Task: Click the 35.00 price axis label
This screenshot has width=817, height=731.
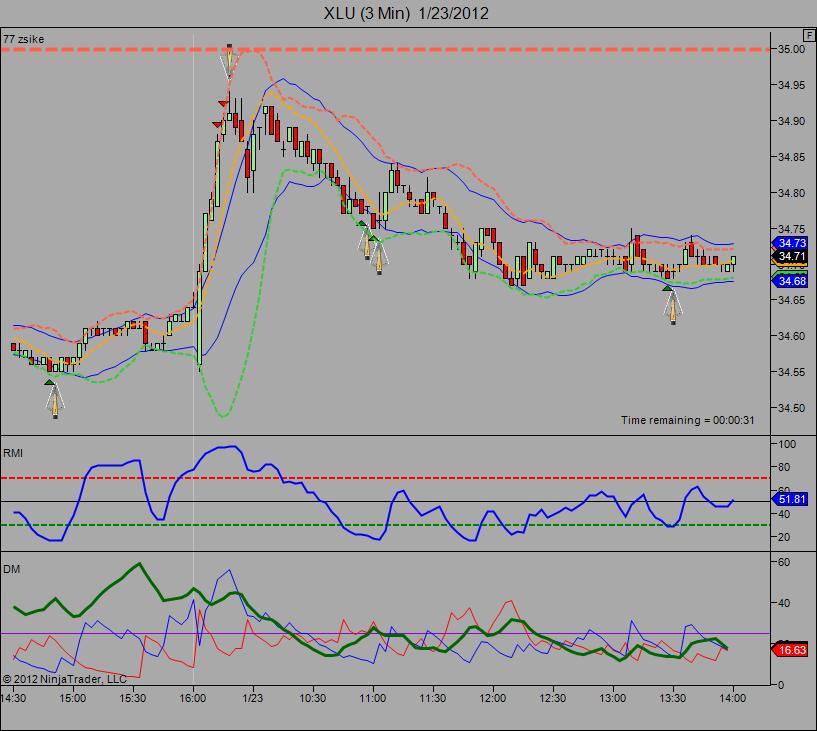Action: pyautogui.click(x=791, y=49)
